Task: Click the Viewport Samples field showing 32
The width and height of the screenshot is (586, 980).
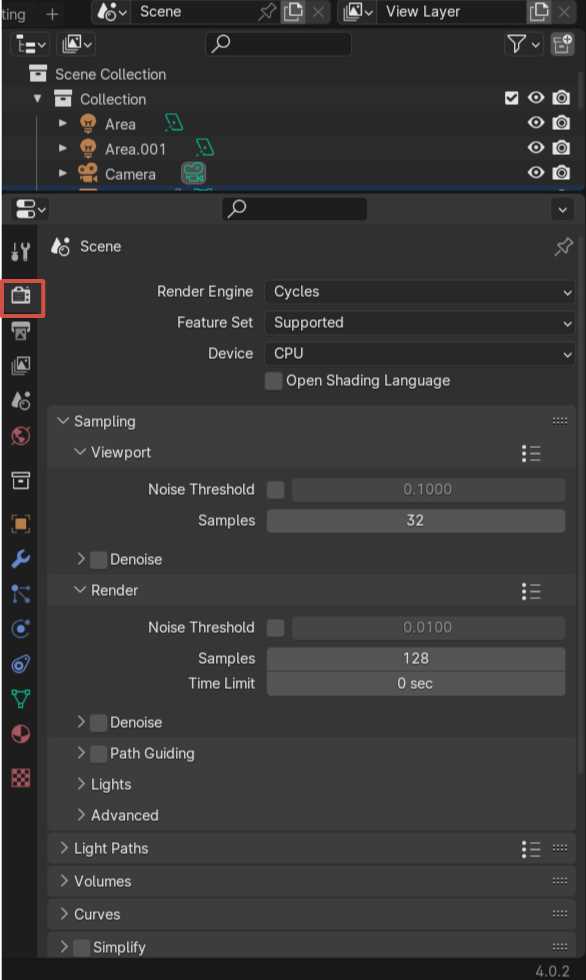Action: 416,521
